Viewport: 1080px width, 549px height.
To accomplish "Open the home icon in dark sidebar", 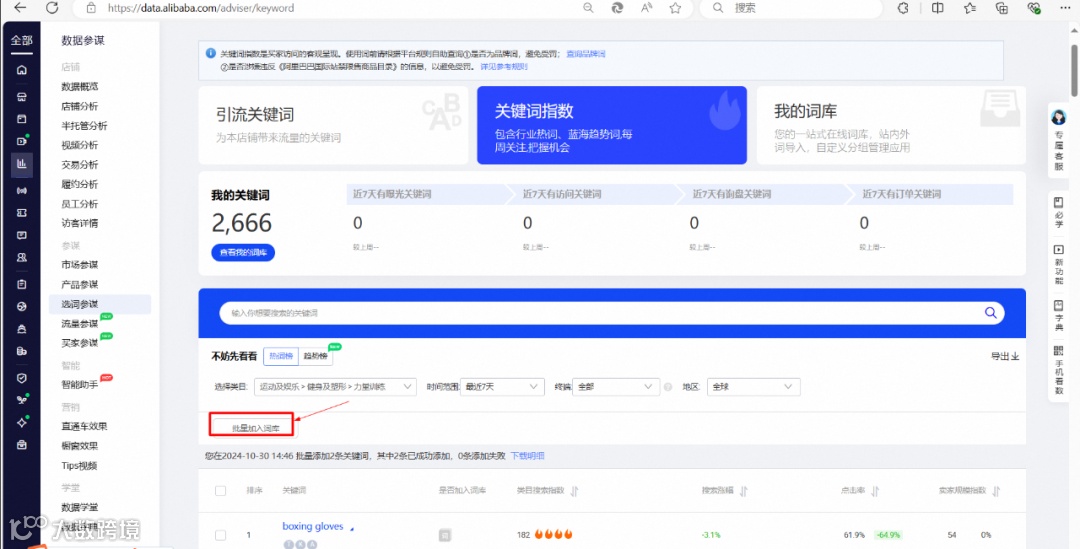I will (22, 70).
